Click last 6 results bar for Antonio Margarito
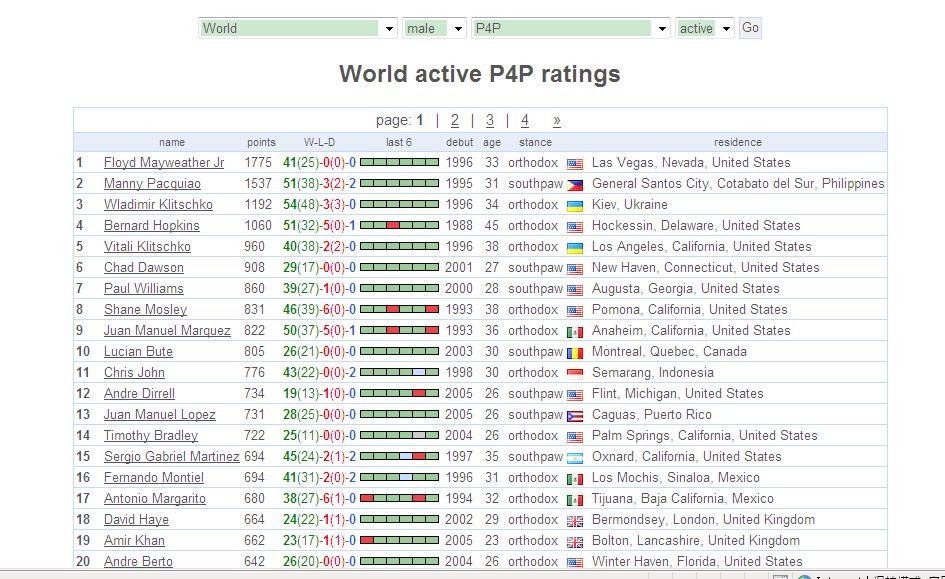Image resolution: width=945 pixels, height=579 pixels. (x=399, y=498)
